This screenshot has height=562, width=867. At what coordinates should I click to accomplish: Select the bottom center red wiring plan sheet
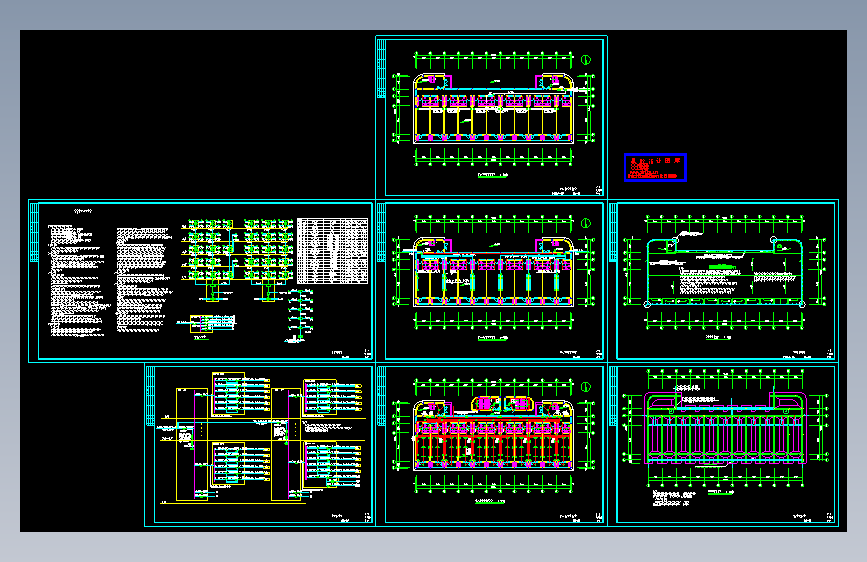(491, 445)
